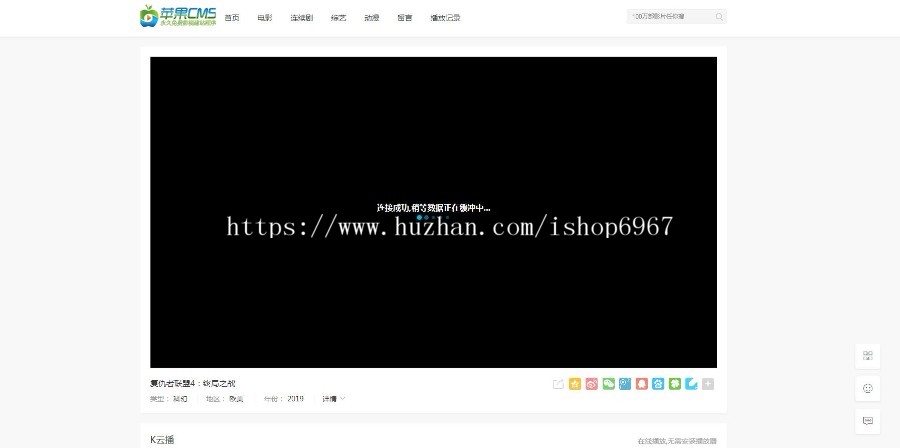
Task: Select the 动漫 menu item
Action: (x=371, y=18)
